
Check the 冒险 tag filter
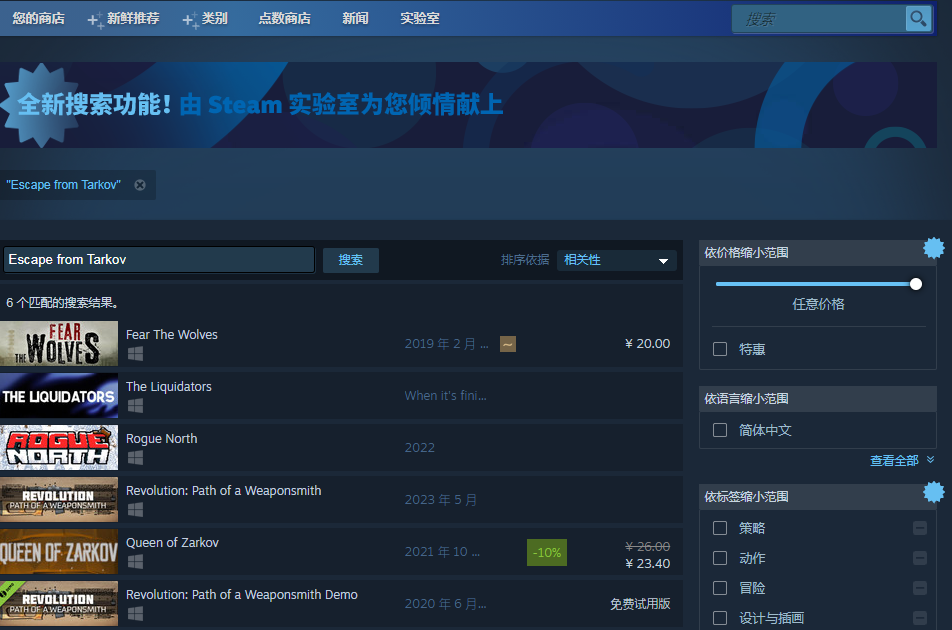click(720, 588)
